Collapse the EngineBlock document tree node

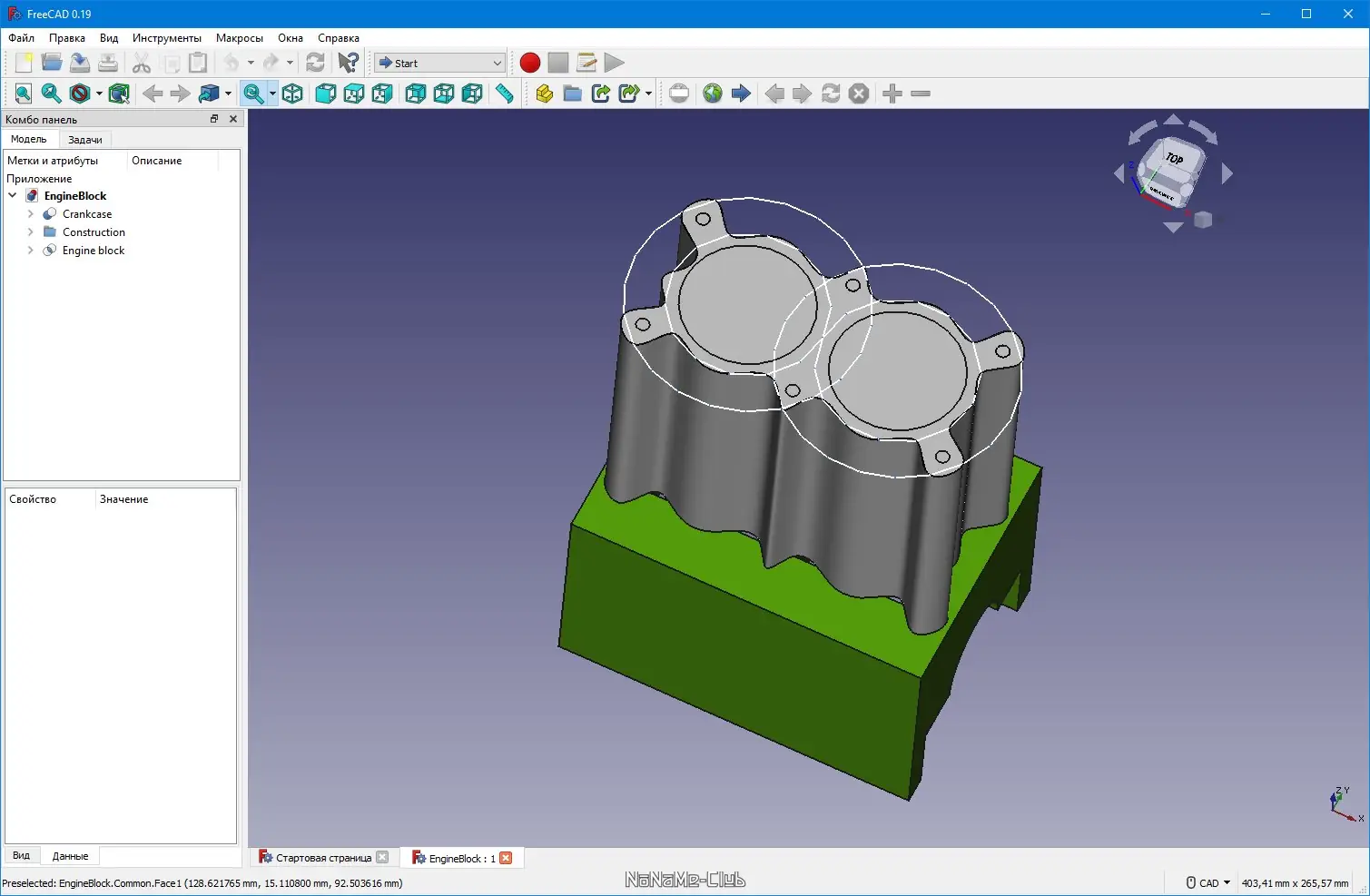13,196
